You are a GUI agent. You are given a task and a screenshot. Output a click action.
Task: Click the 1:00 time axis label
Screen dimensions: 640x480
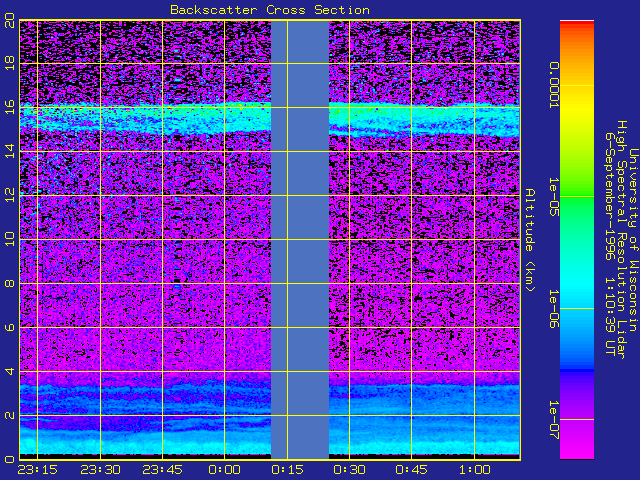474,470
